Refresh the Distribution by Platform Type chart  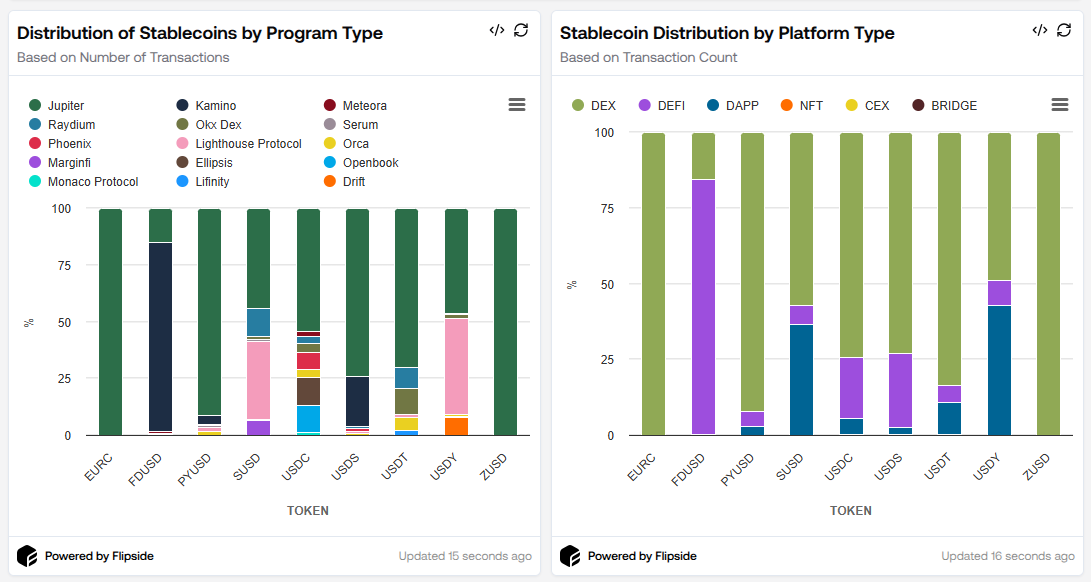tap(1064, 30)
